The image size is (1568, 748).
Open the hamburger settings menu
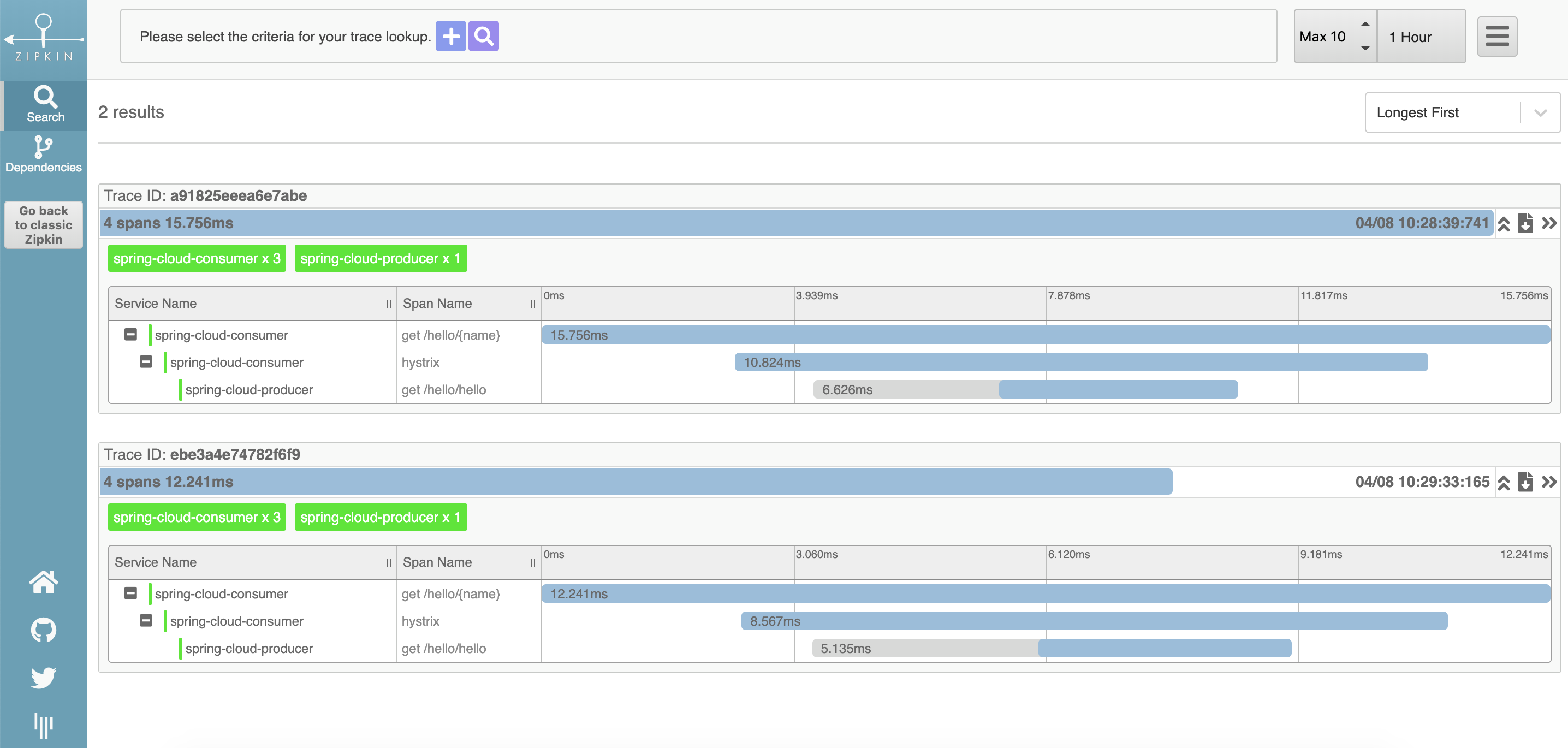point(1497,36)
